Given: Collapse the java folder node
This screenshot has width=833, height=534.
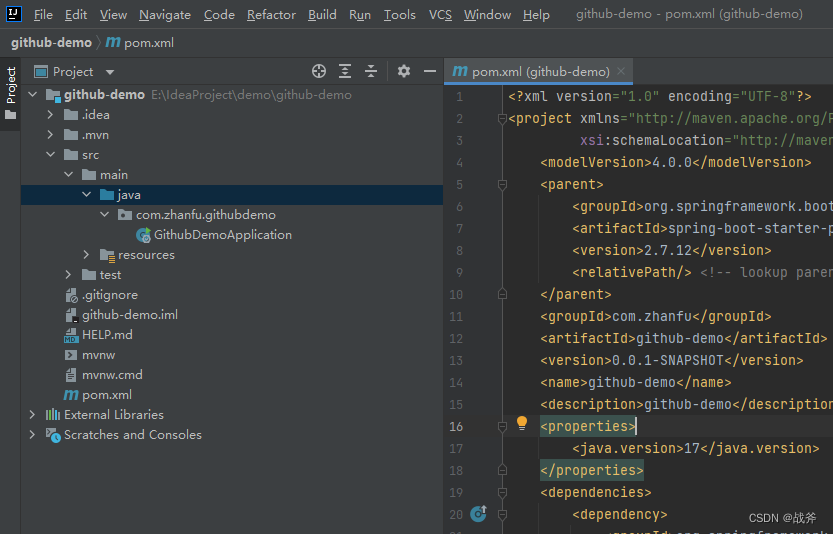Looking at the screenshot, I should (87, 194).
